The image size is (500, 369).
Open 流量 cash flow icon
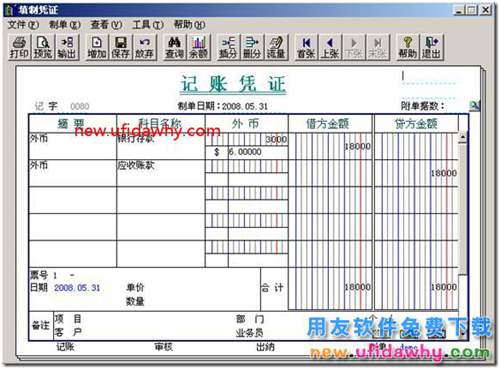click(276, 47)
